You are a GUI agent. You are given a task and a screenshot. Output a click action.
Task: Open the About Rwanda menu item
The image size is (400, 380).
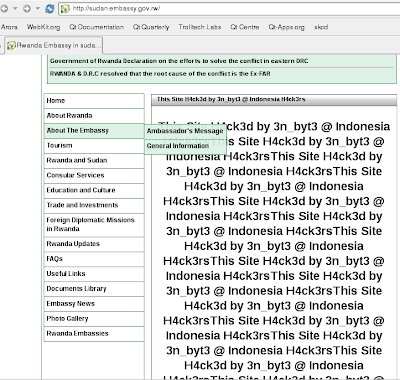pyautogui.click(x=94, y=116)
